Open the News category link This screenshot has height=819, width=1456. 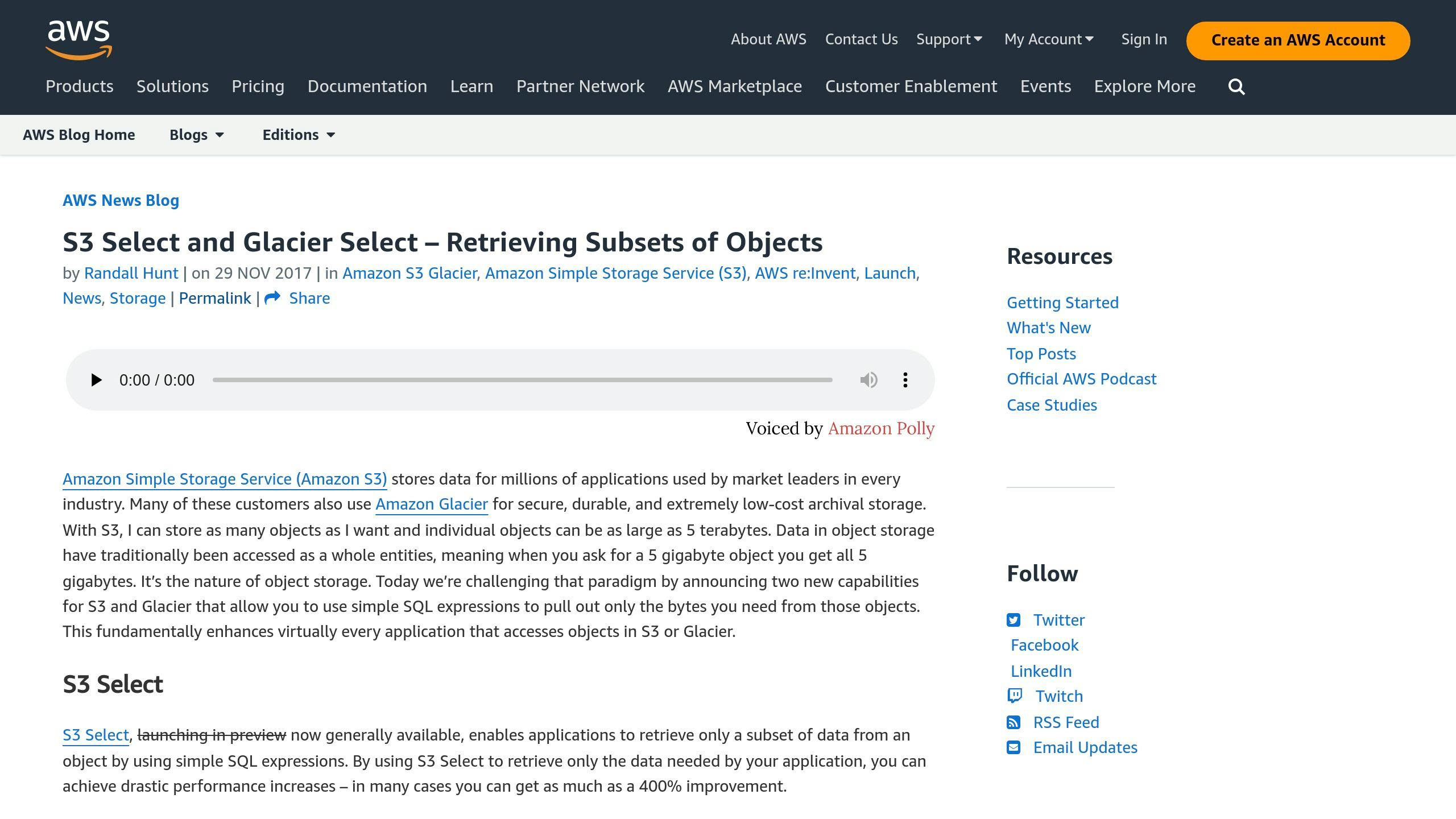pyautogui.click(x=82, y=298)
